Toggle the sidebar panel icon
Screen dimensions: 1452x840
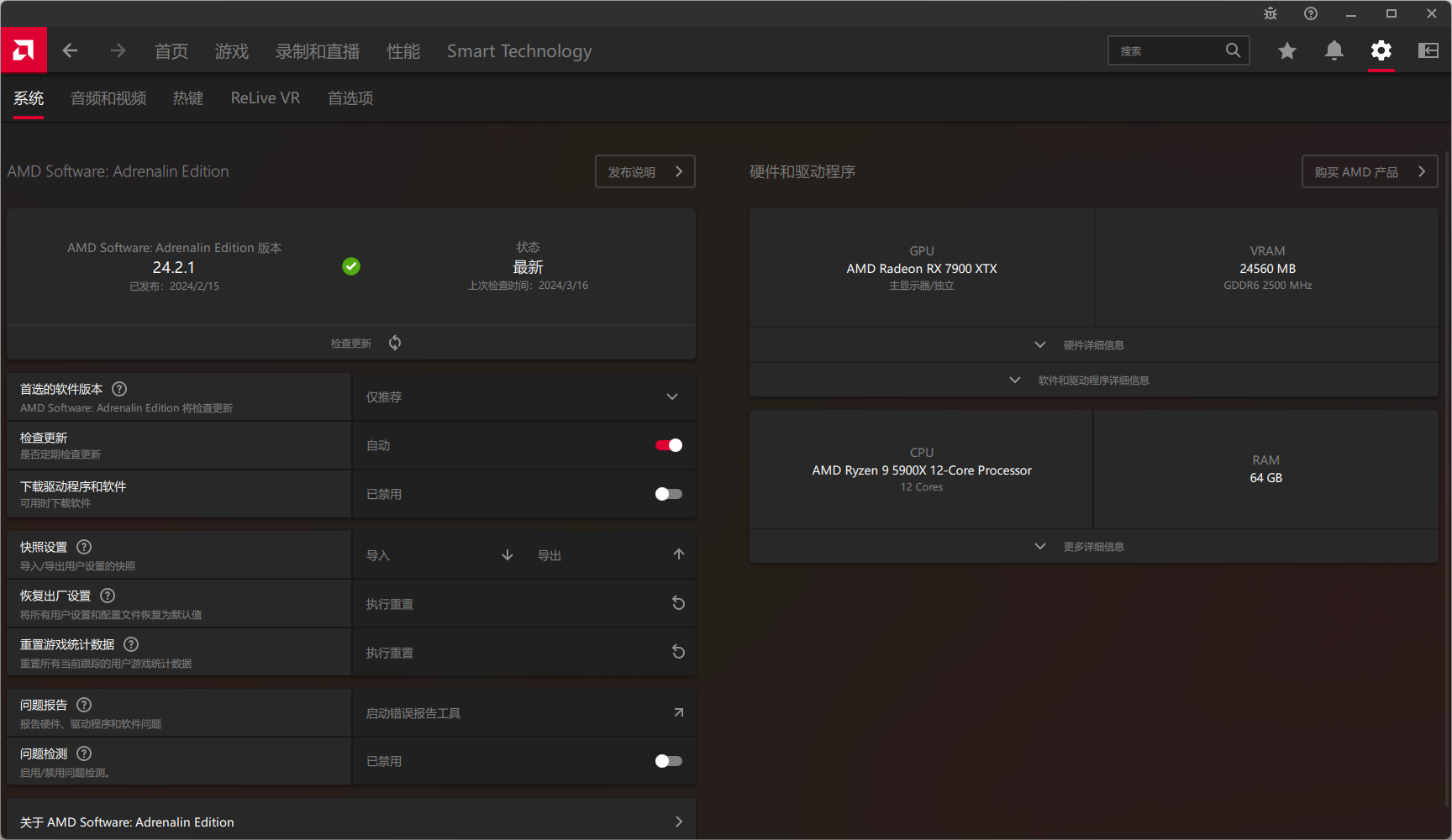coord(1428,50)
